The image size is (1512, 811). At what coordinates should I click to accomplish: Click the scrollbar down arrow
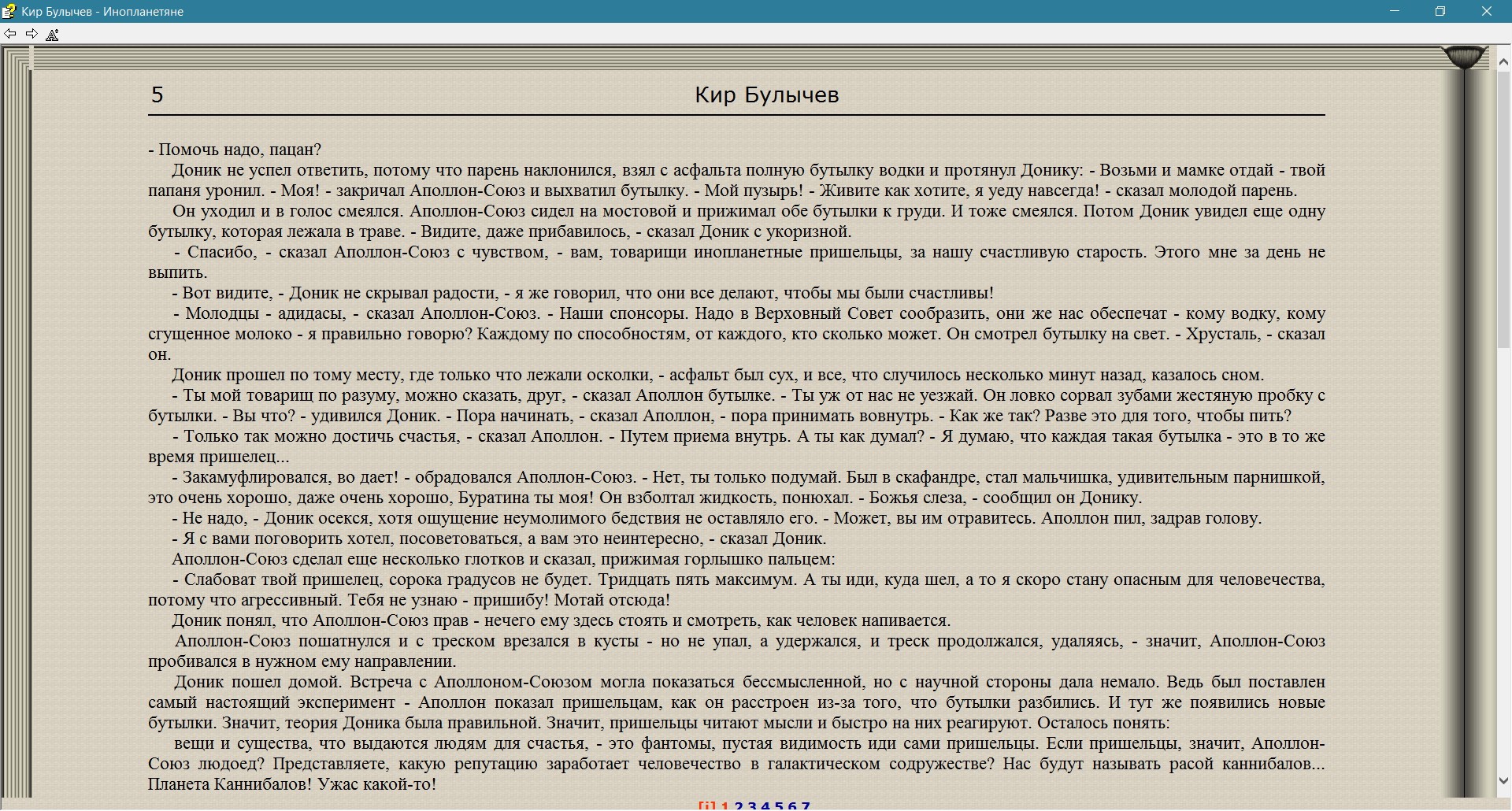tap(1503, 781)
